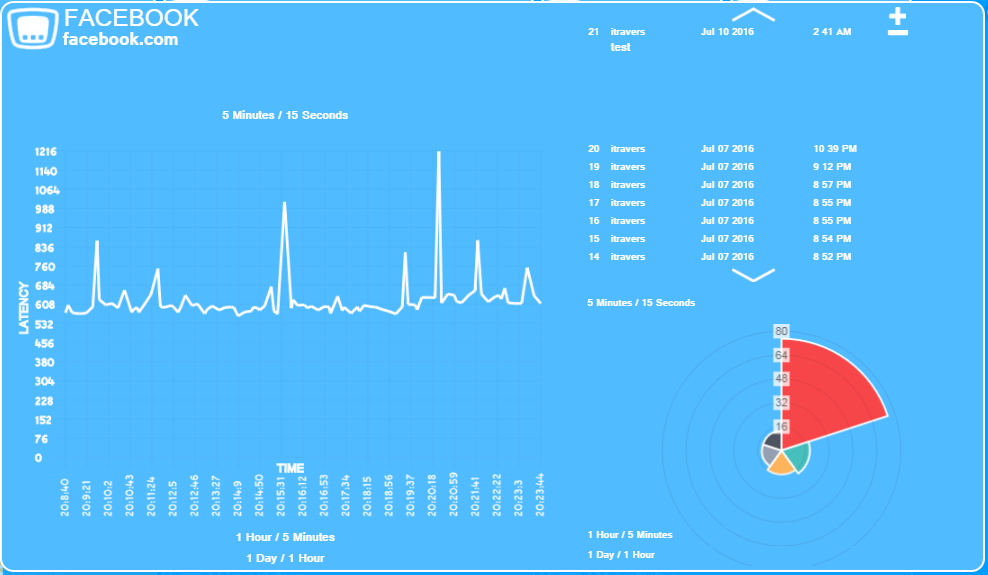This screenshot has width=988, height=575.
Task: Click the minus icon below the plus
Action: (897, 32)
